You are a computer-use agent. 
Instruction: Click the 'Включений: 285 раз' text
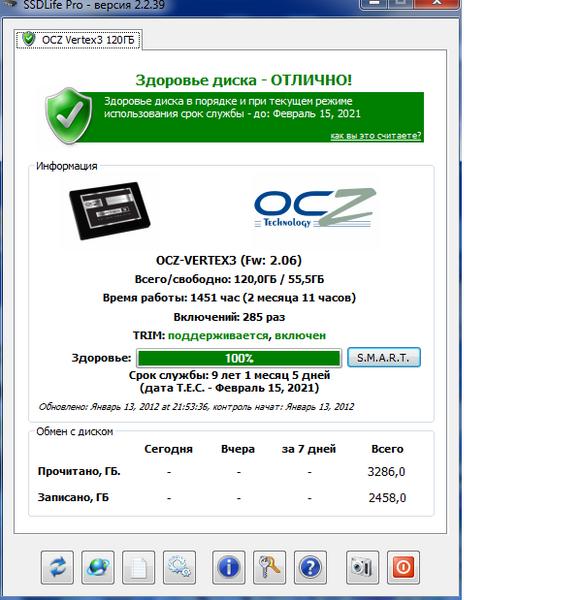point(229,317)
